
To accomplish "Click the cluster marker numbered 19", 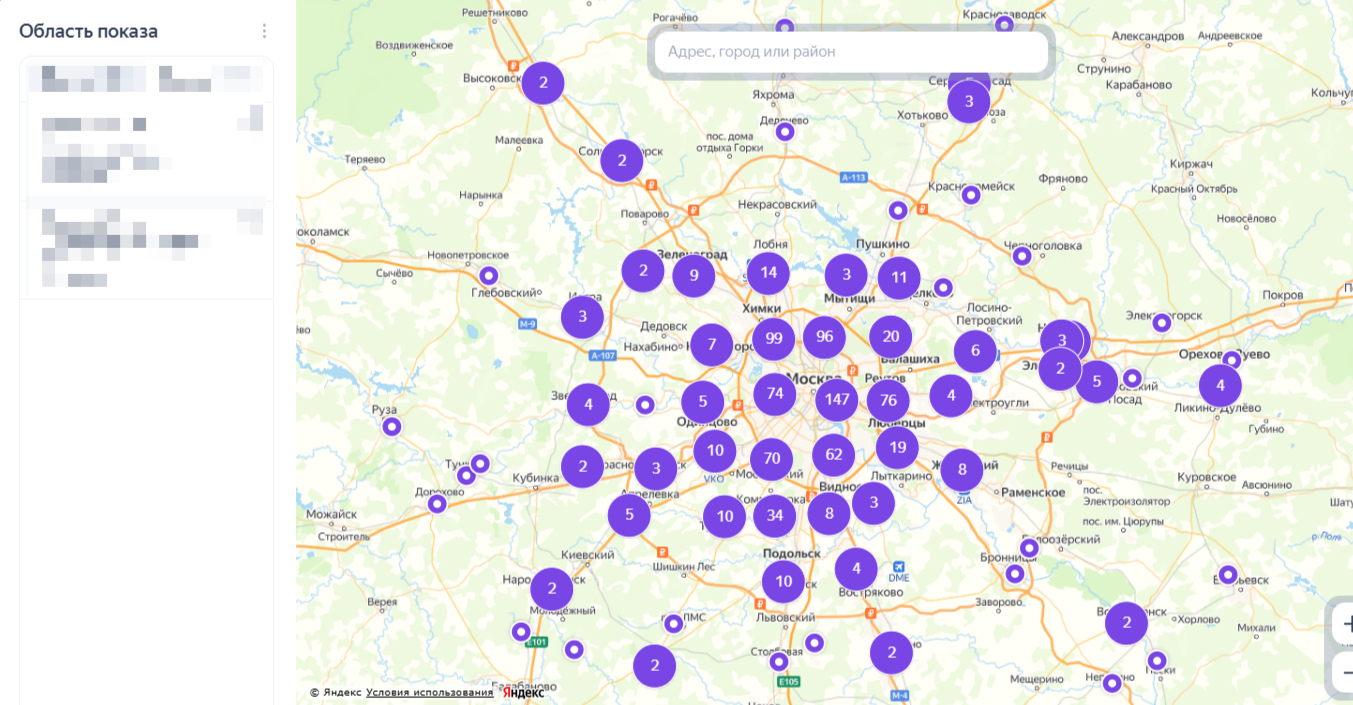I will coord(897,448).
